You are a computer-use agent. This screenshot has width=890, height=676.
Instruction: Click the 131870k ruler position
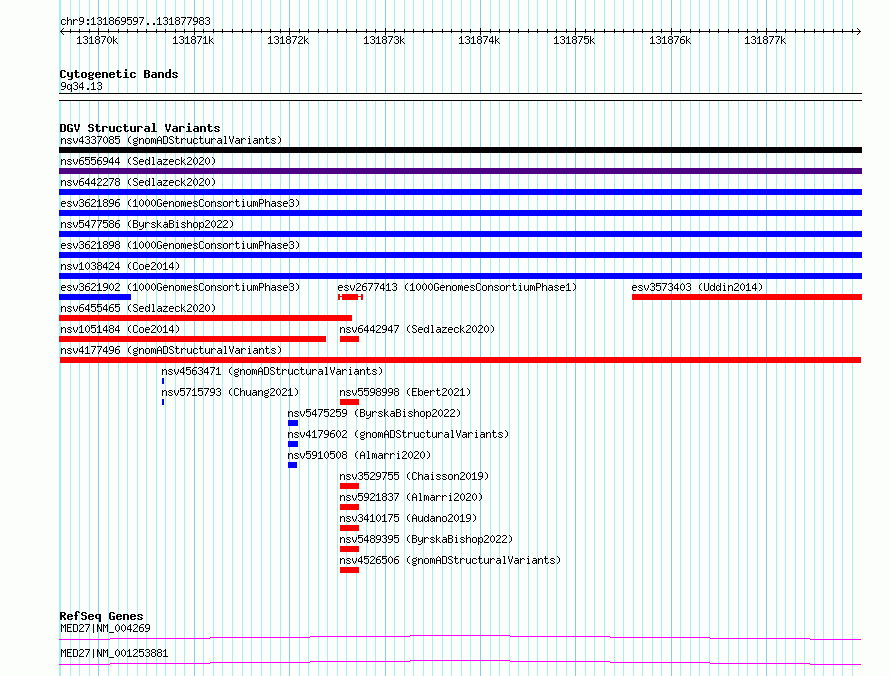[97, 40]
